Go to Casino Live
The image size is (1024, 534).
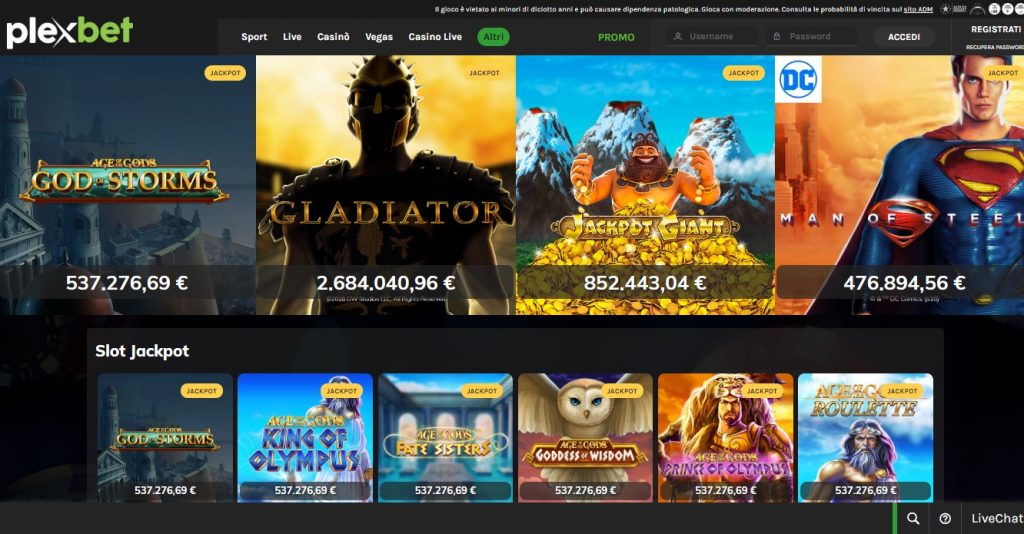click(x=435, y=37)
